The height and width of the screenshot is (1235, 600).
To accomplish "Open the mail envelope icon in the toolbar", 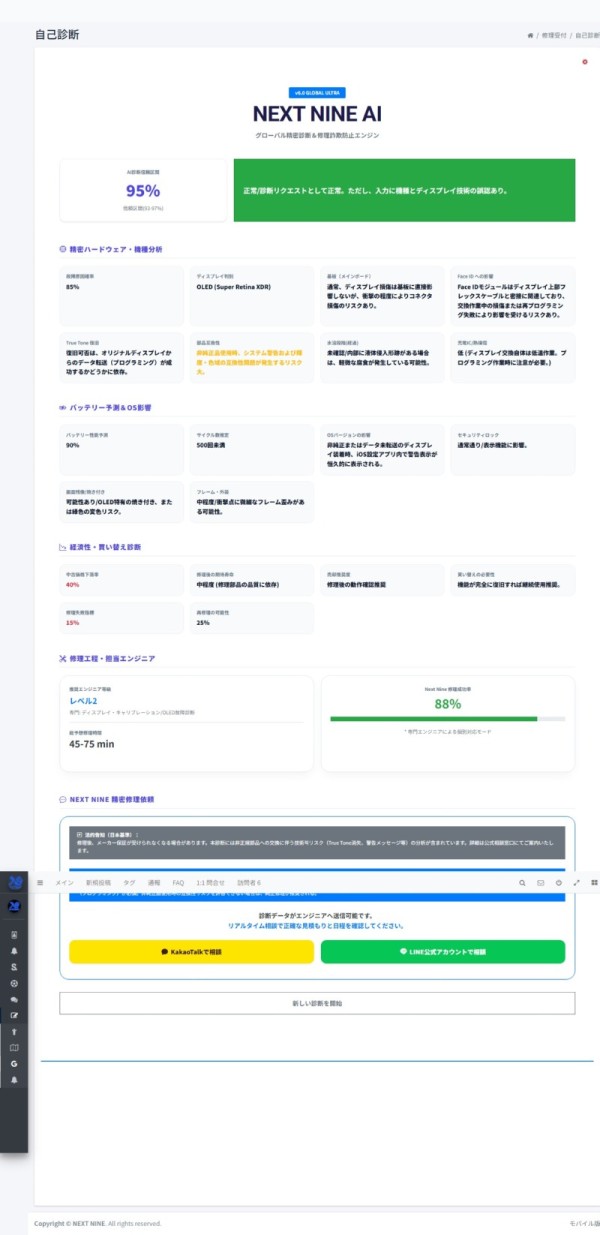I will pos(541,883).
